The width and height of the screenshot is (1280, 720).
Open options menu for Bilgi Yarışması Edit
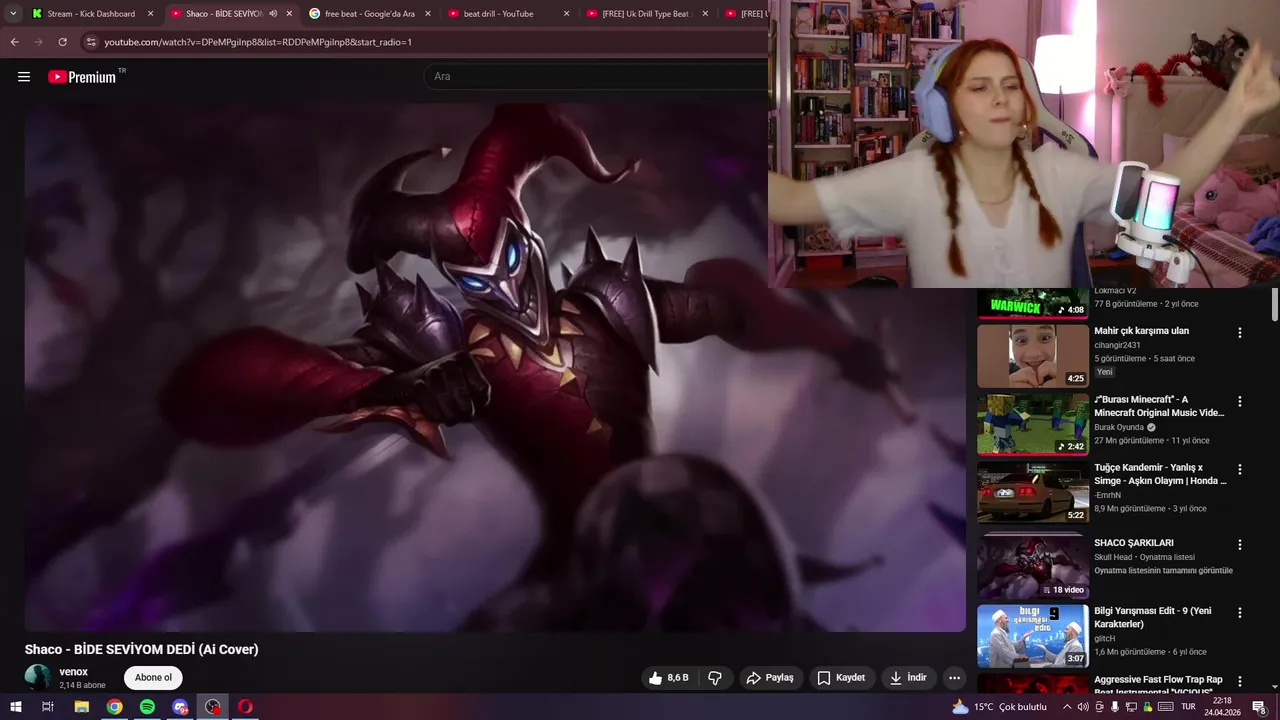tap(1240, 612)
